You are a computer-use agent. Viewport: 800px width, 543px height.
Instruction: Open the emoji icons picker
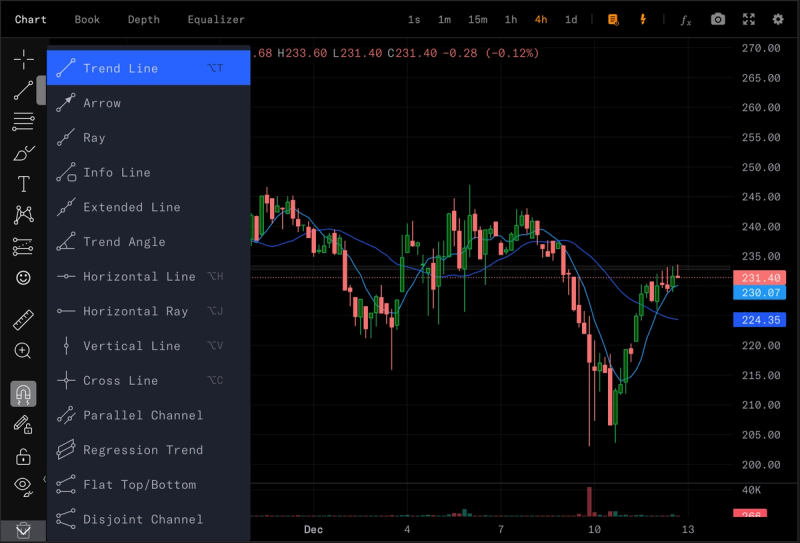click(x=23, y=278)
